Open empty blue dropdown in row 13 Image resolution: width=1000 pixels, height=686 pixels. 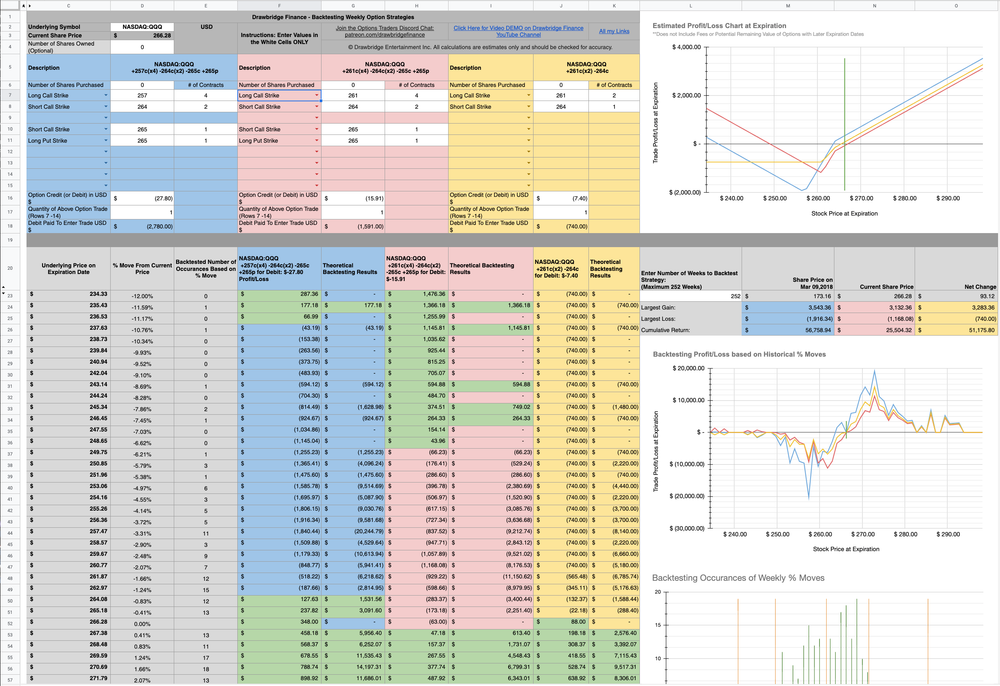pyautogui.click(x=106, y=163)
